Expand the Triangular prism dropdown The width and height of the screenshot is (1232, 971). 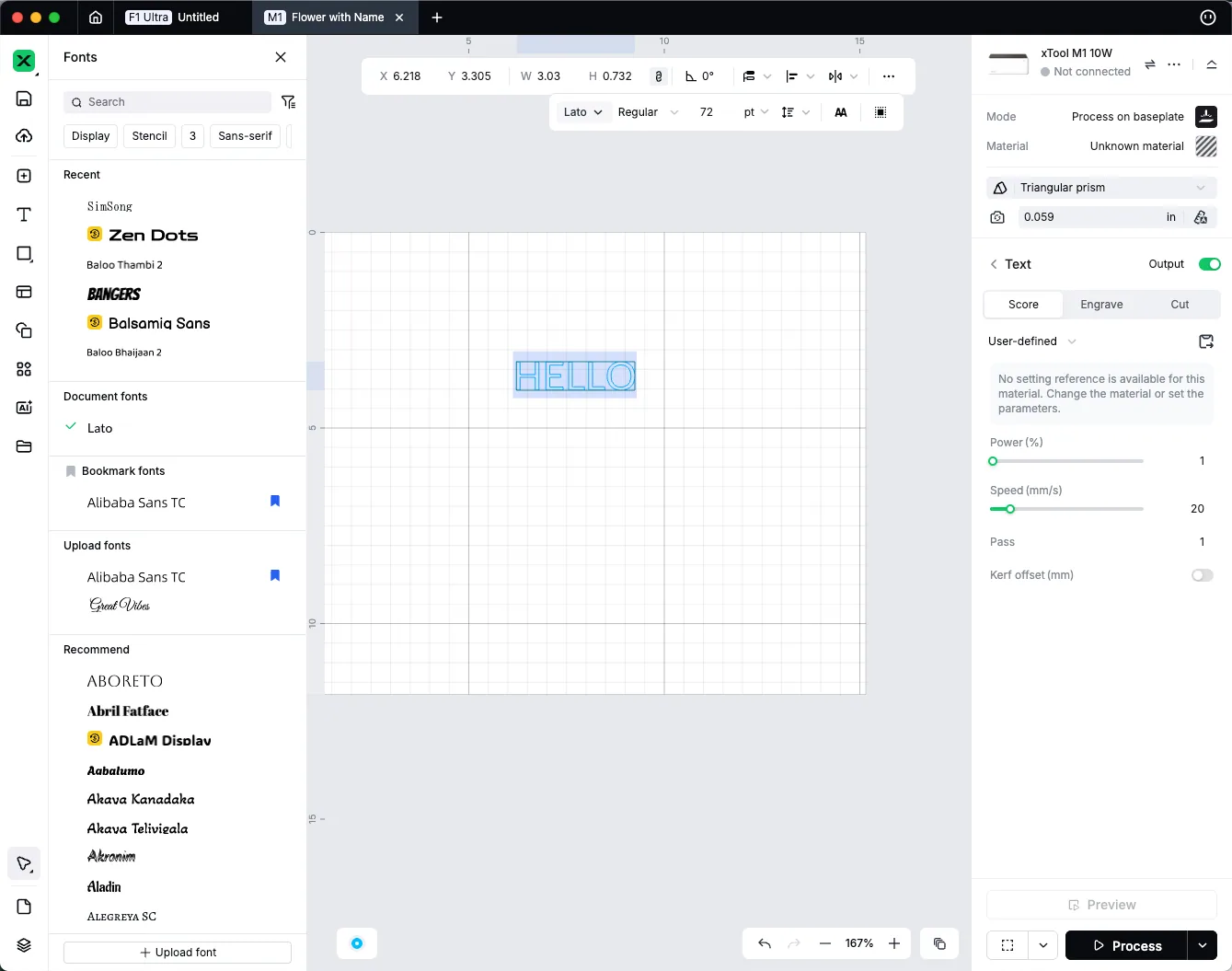point(1101,188)
